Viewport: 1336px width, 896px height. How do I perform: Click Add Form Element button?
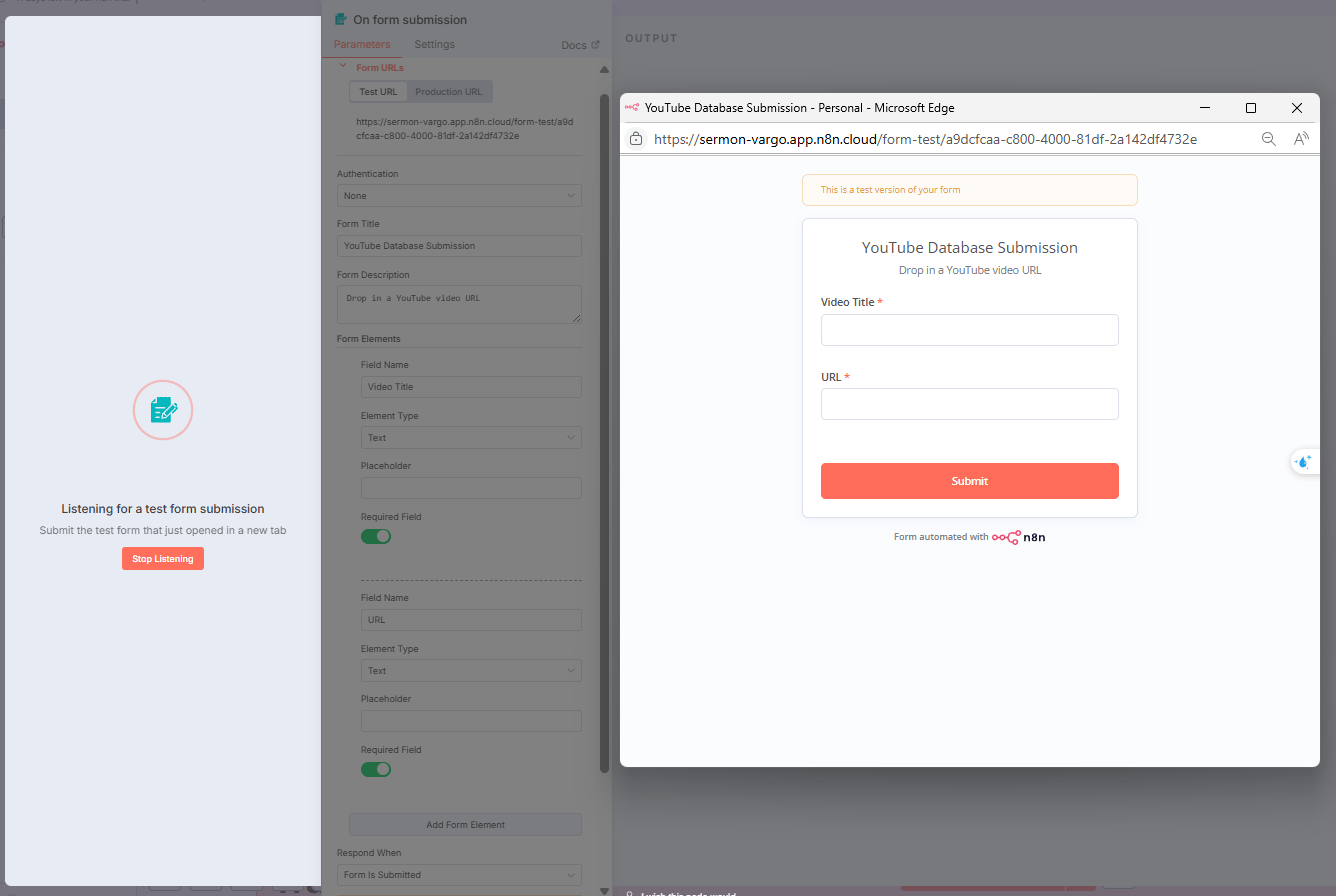pyautogui.click(x=465, y=825)
